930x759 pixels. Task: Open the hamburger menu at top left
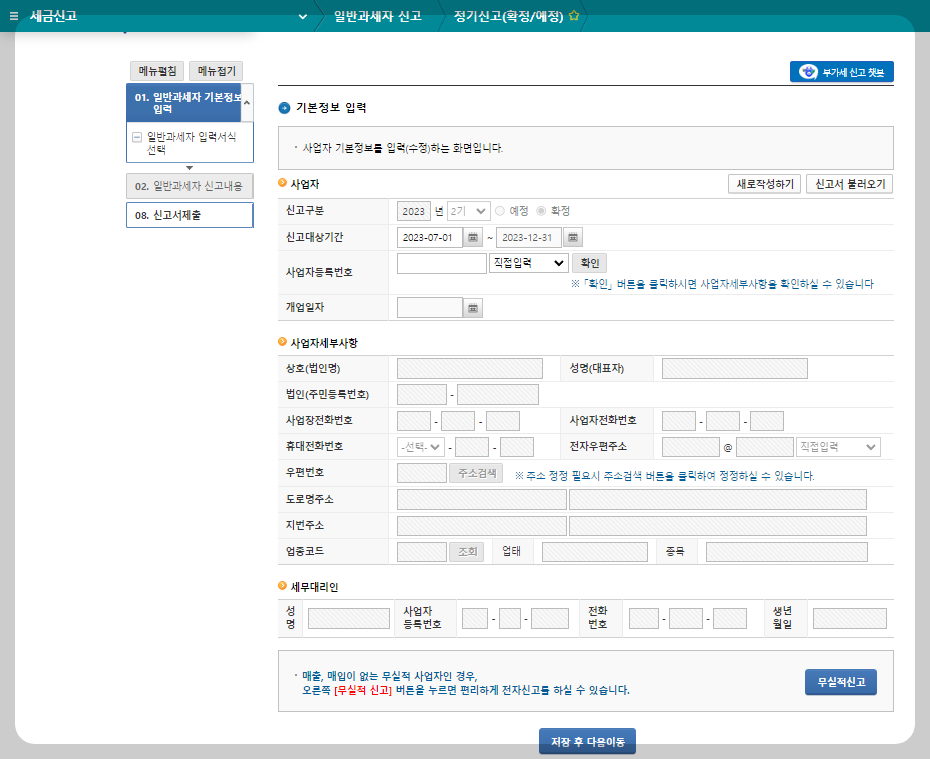13,14
